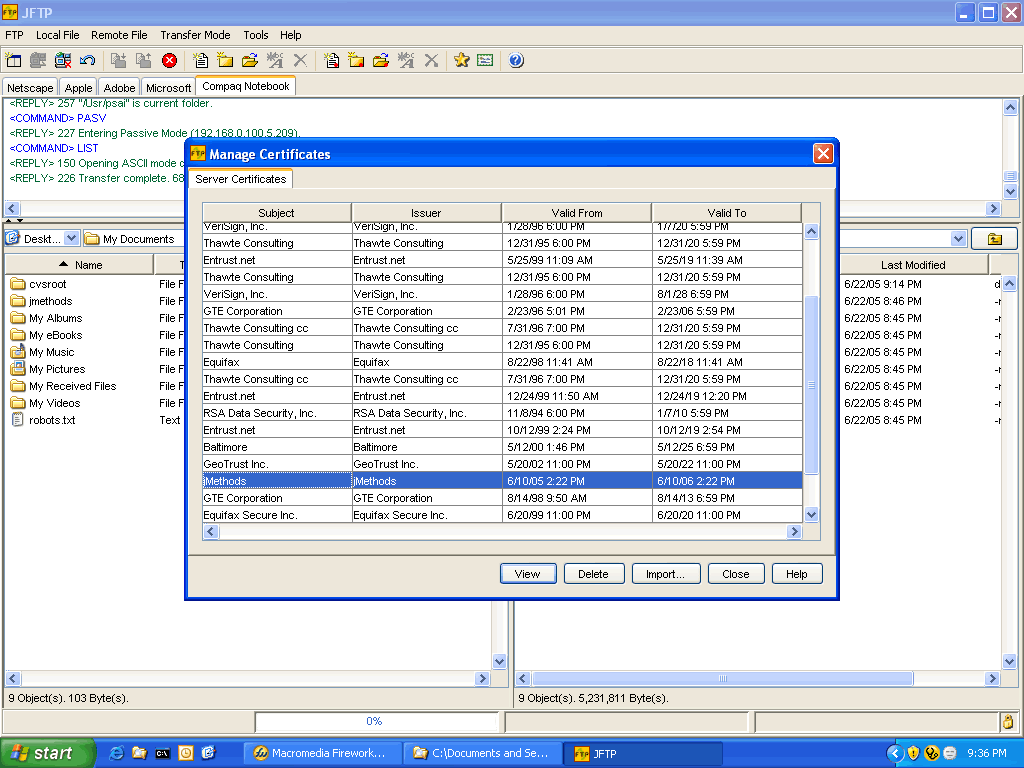Click the Help button in the dialog

click(797, 574)
